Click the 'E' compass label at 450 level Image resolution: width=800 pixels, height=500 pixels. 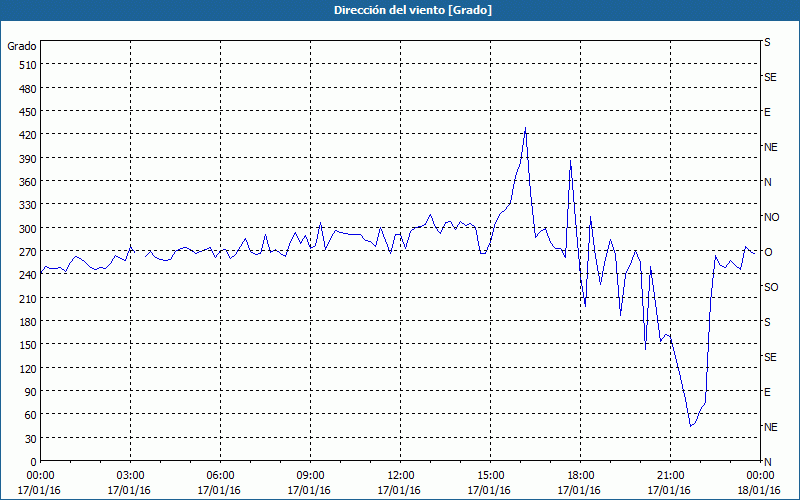pyautogui.click(x=767, y=112)
